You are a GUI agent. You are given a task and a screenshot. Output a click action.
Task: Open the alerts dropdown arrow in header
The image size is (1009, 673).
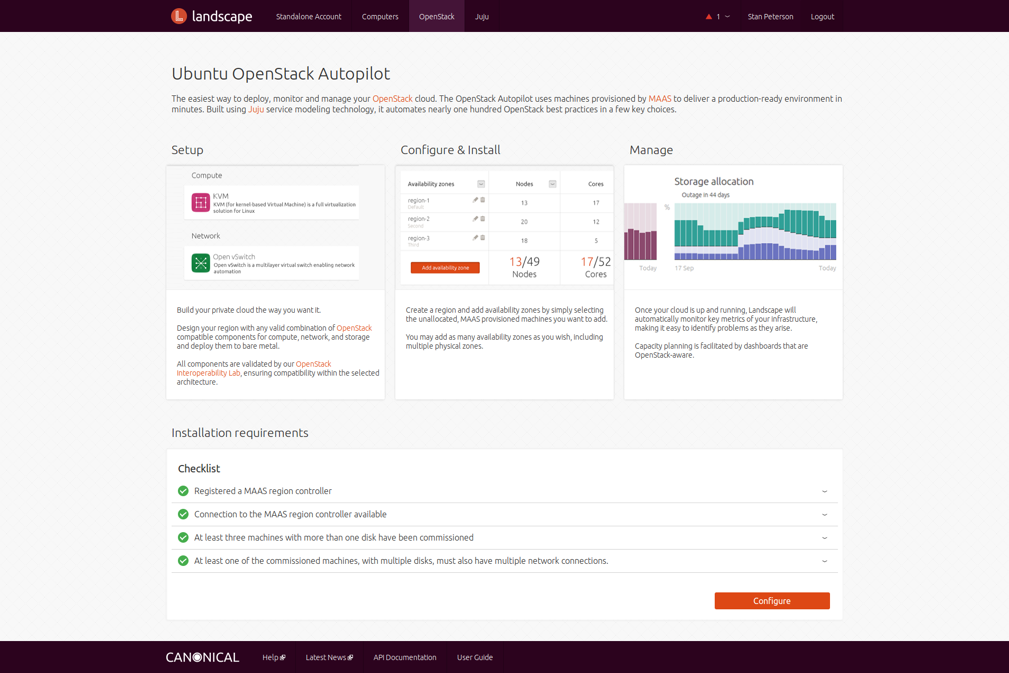[x=727, y=17]
